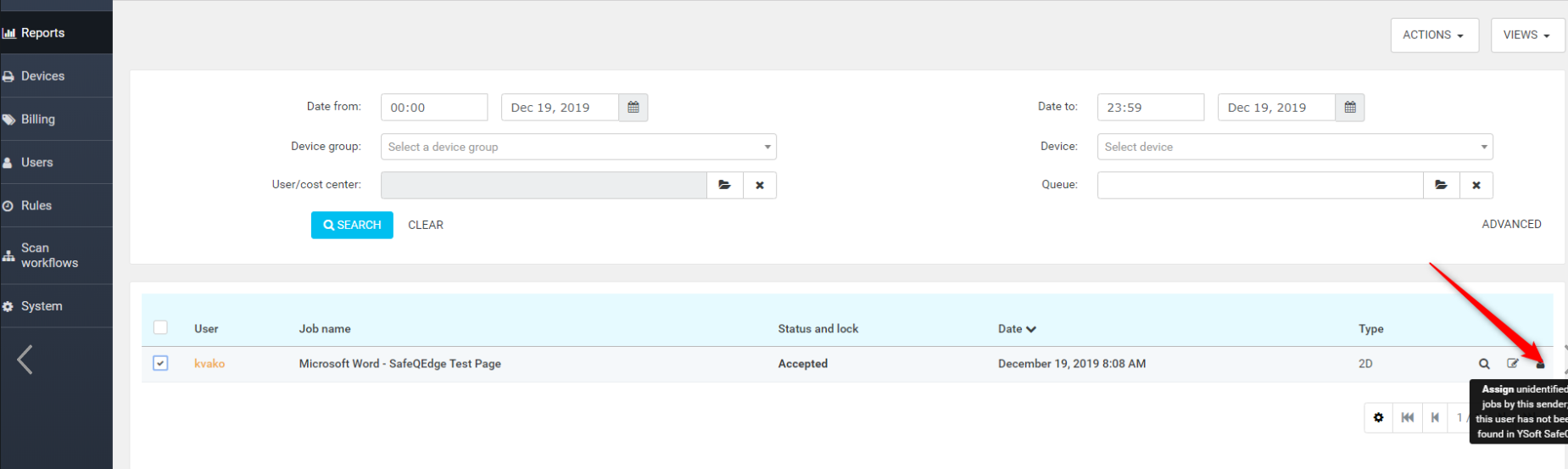1568x469 pixels.
Task: Go to Devices in the sidebar
Action: 42,76
